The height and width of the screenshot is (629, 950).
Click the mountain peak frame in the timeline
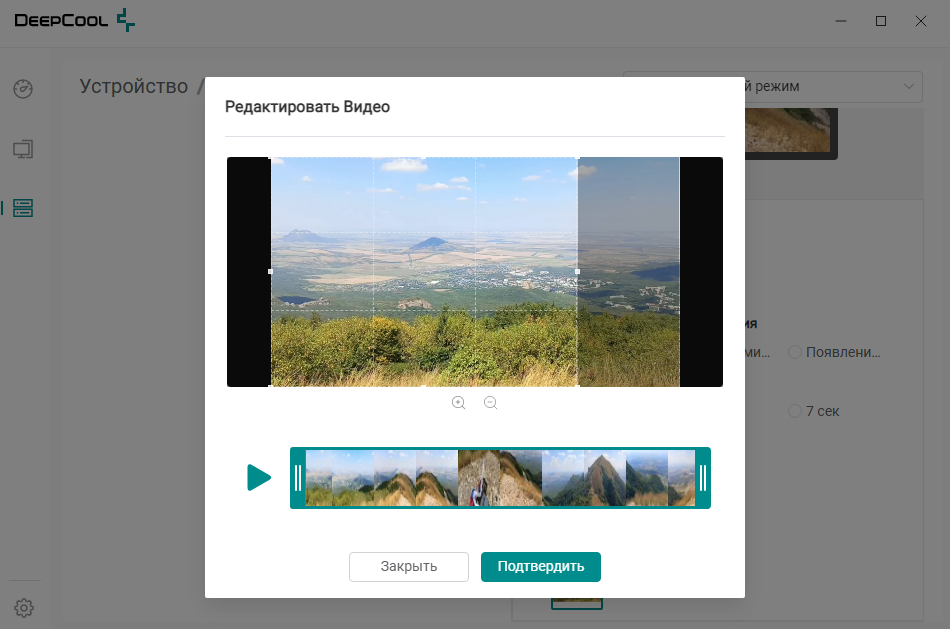point(605,478)
